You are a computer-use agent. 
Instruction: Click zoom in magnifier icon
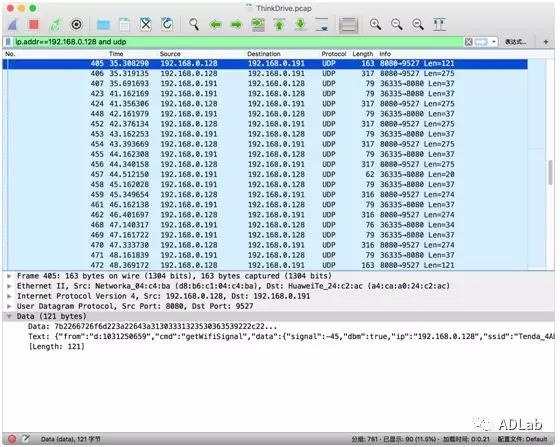pos(375,24)
